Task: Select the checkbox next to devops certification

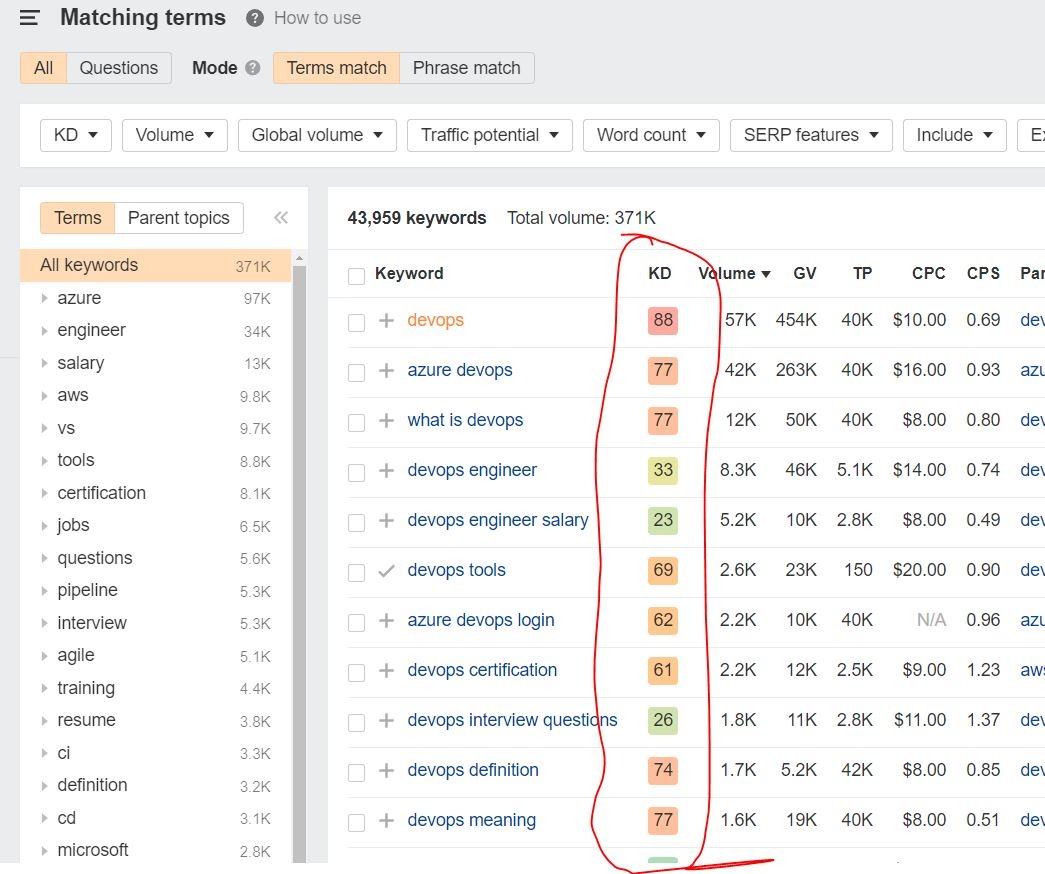Action: click(356, 670)
